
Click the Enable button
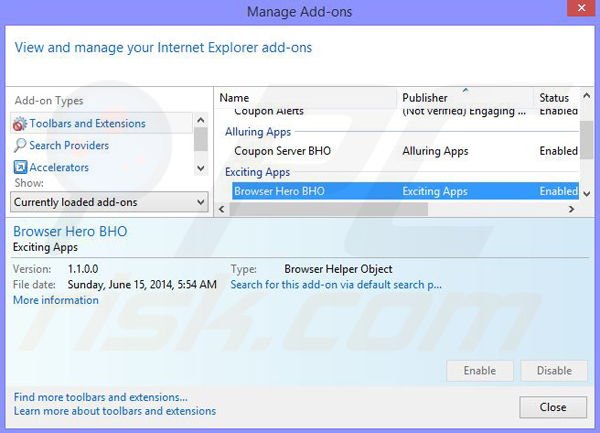click(479, 371)
